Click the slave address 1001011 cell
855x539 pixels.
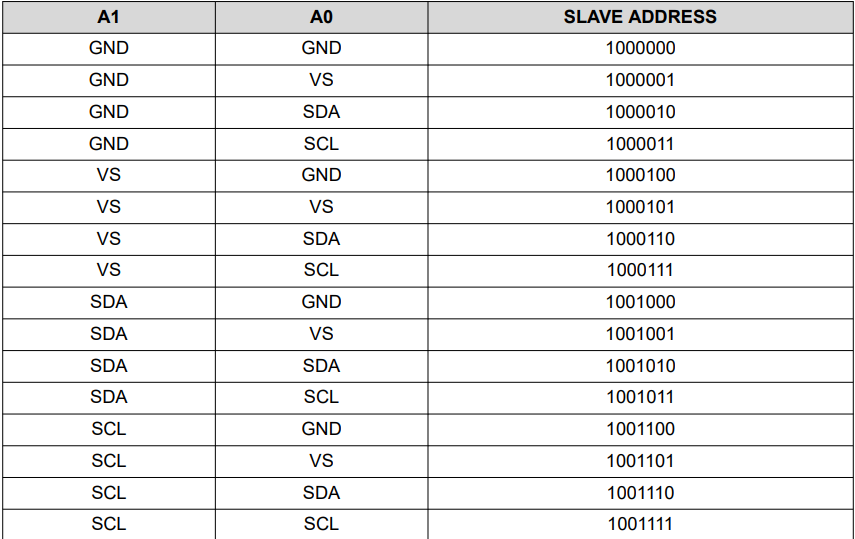(x=640, y=397)
